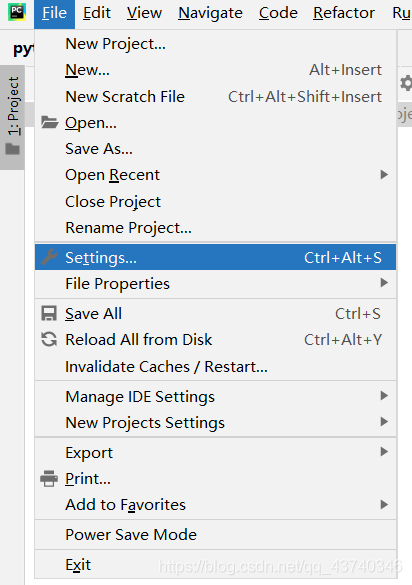Click the open folder icon beside Open...

tap(49, 122)
